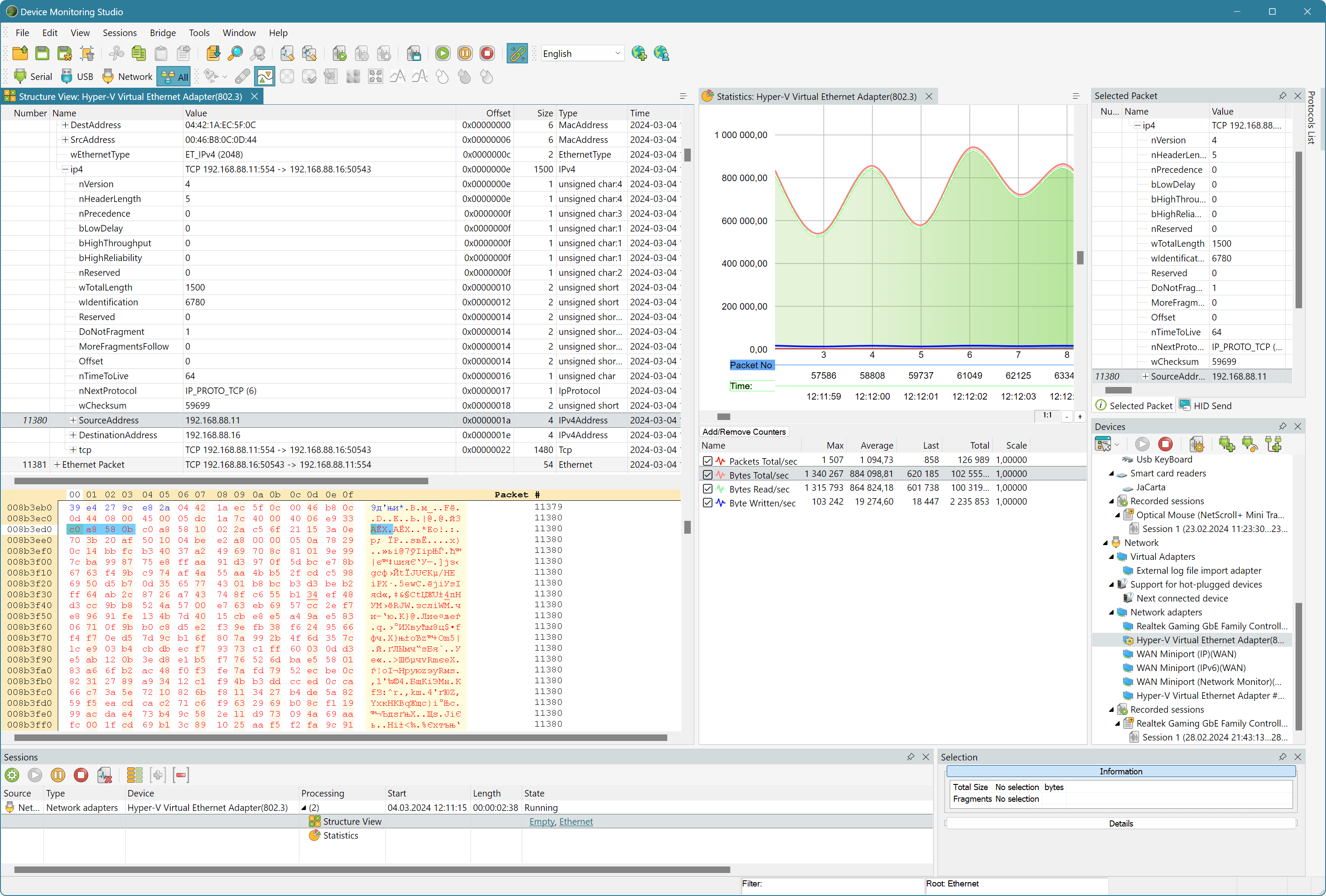The width and height of the screenshot is (1326, 896).
Task: Click the blue magnifier find icon
Action: click(x=235, y=53)
